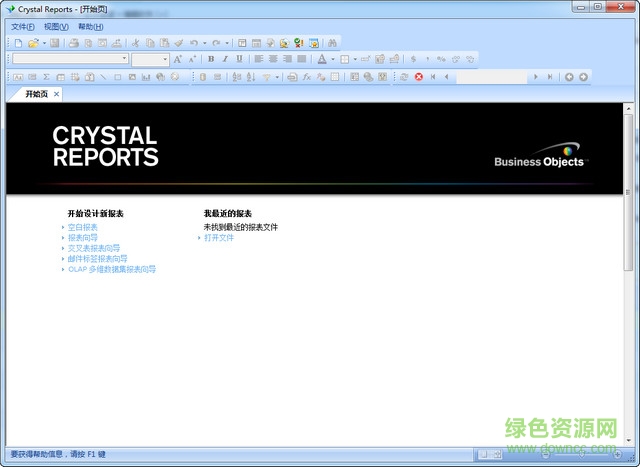Toggle Italic formatting button
The width and height of the screenshot is (640, 467).
pyautogui.click(x=225, y=60)
